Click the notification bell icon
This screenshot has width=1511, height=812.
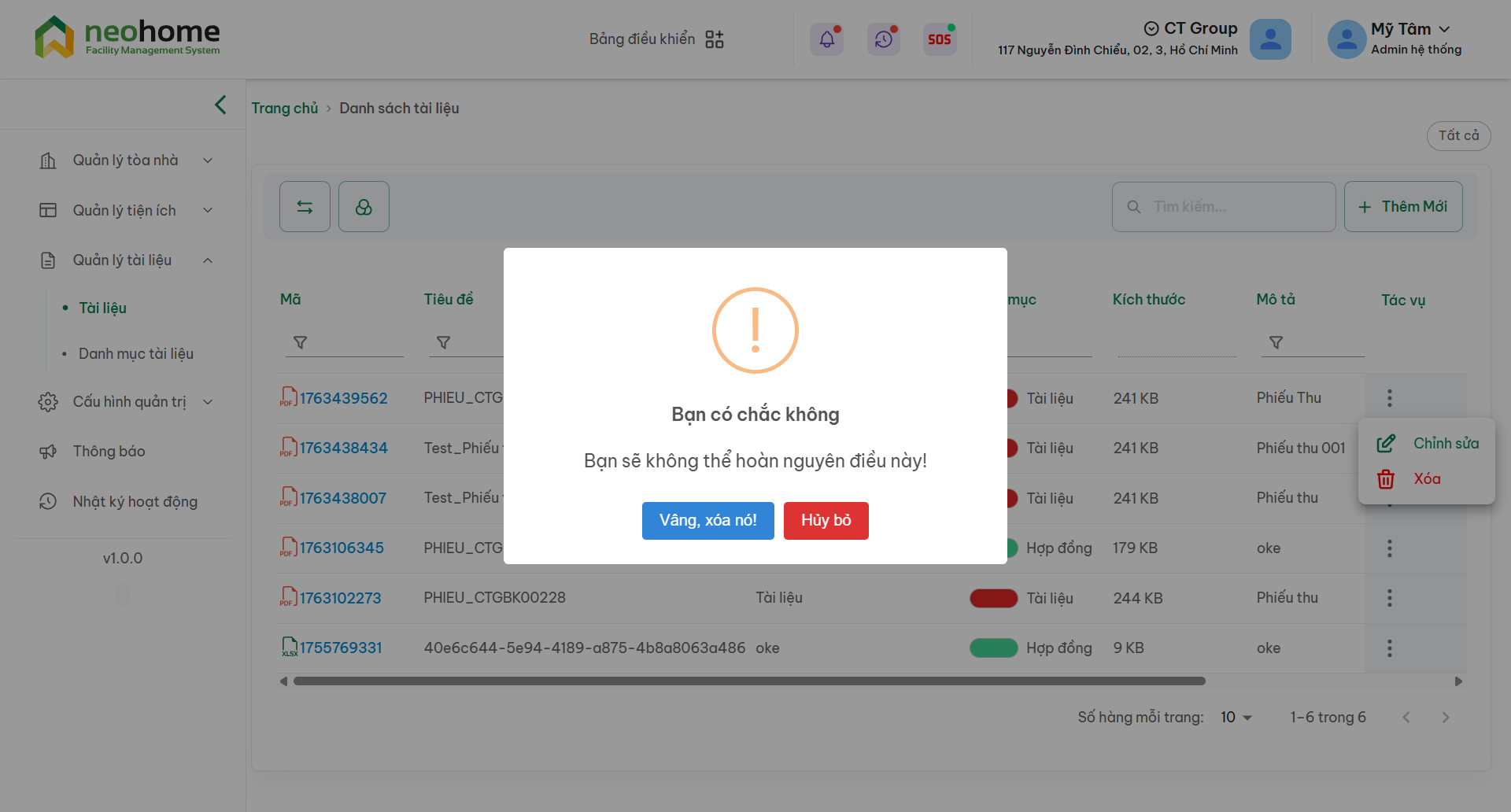(x=826, y=39)
